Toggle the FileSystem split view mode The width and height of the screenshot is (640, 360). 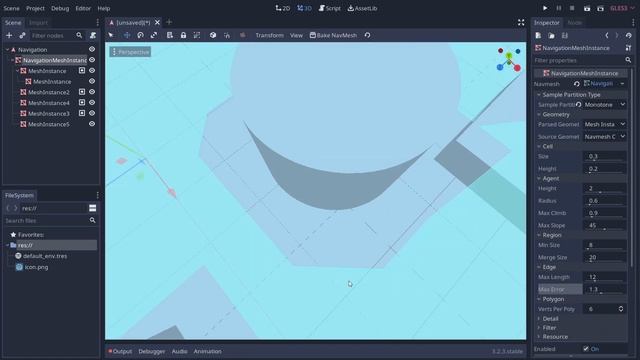click(93, 208)
